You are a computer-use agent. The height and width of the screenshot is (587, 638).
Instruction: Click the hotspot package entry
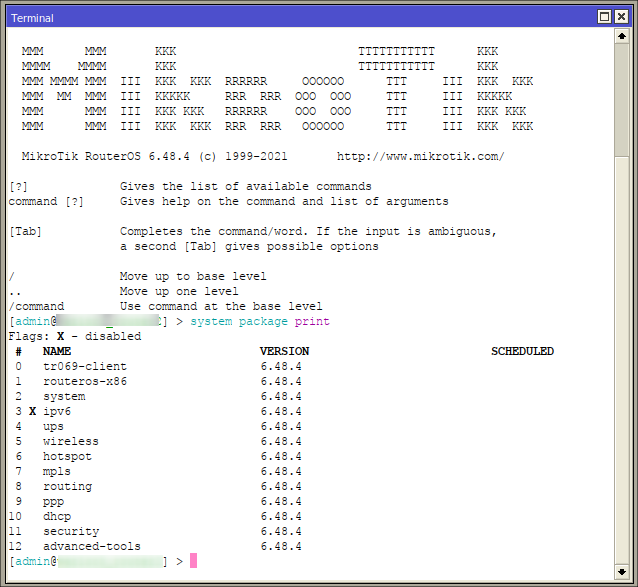click(x=67, y=456)
